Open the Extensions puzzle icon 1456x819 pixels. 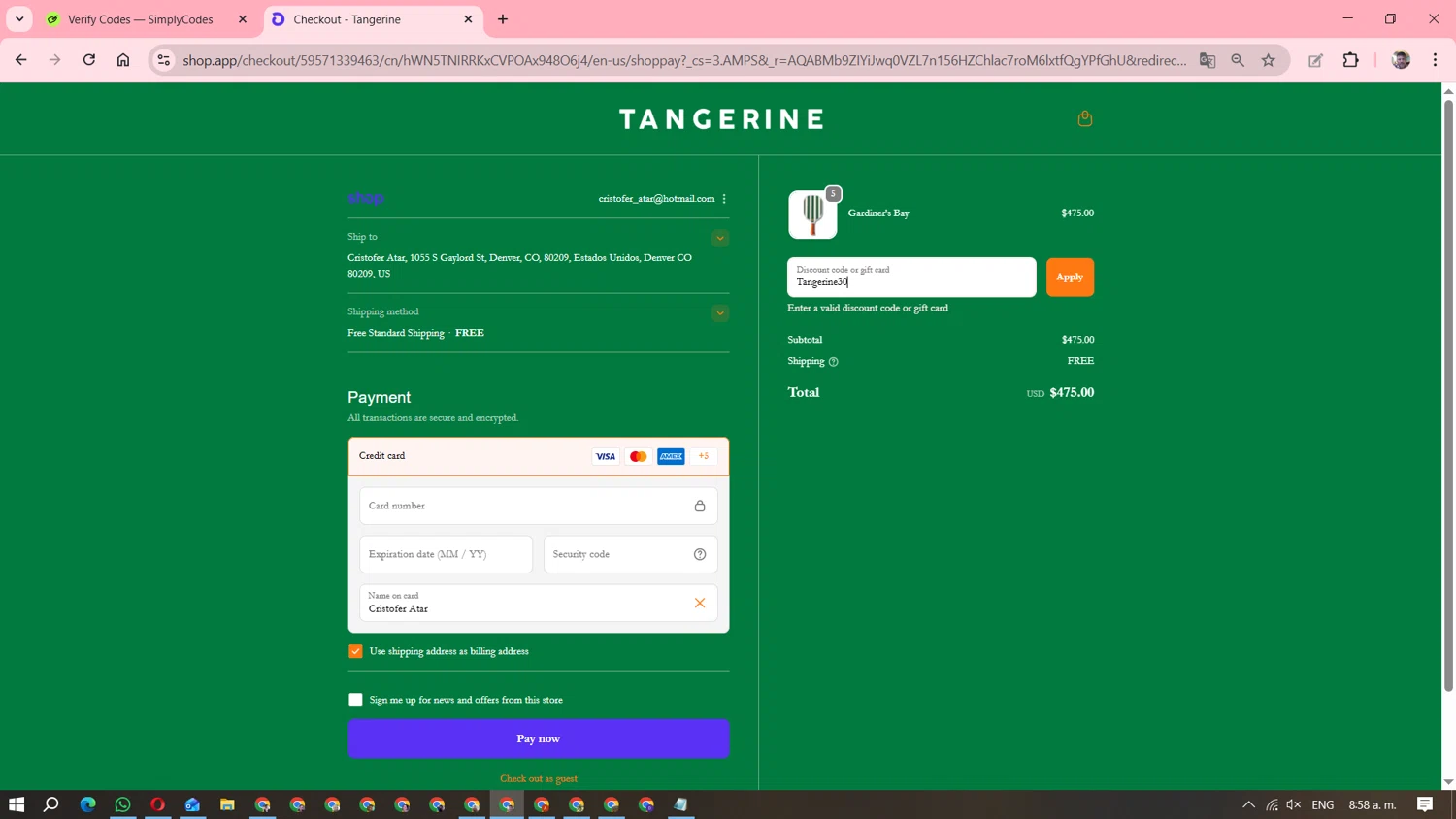click(x=1350, y=60)
